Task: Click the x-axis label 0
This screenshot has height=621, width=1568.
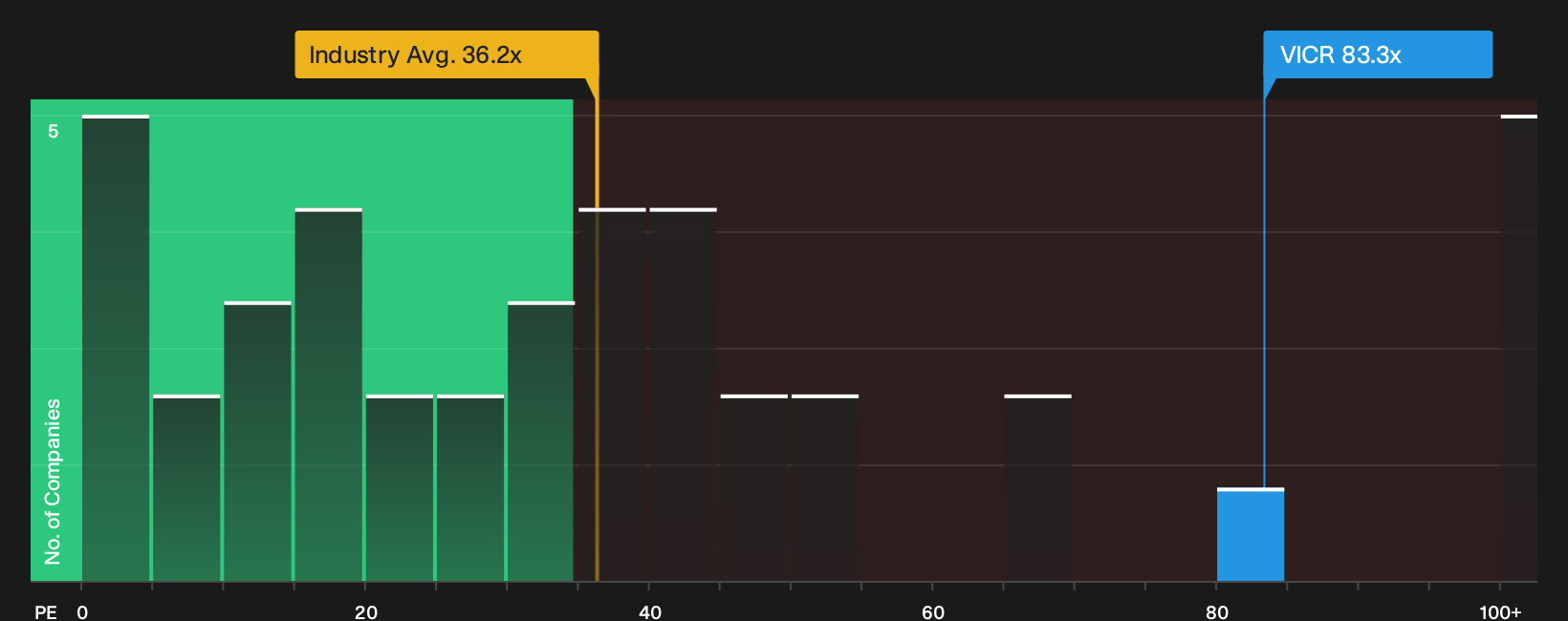Action: pyautogui.click(x=82, y=611)
